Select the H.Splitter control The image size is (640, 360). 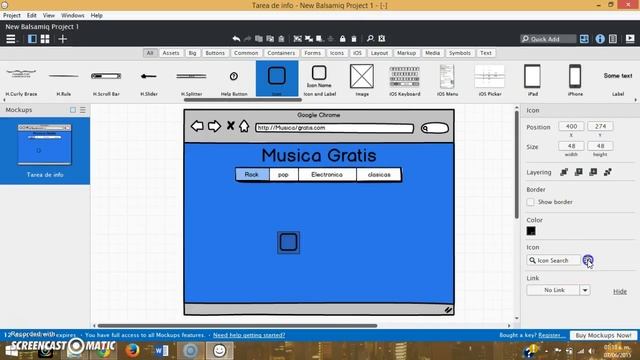(191, 80)
